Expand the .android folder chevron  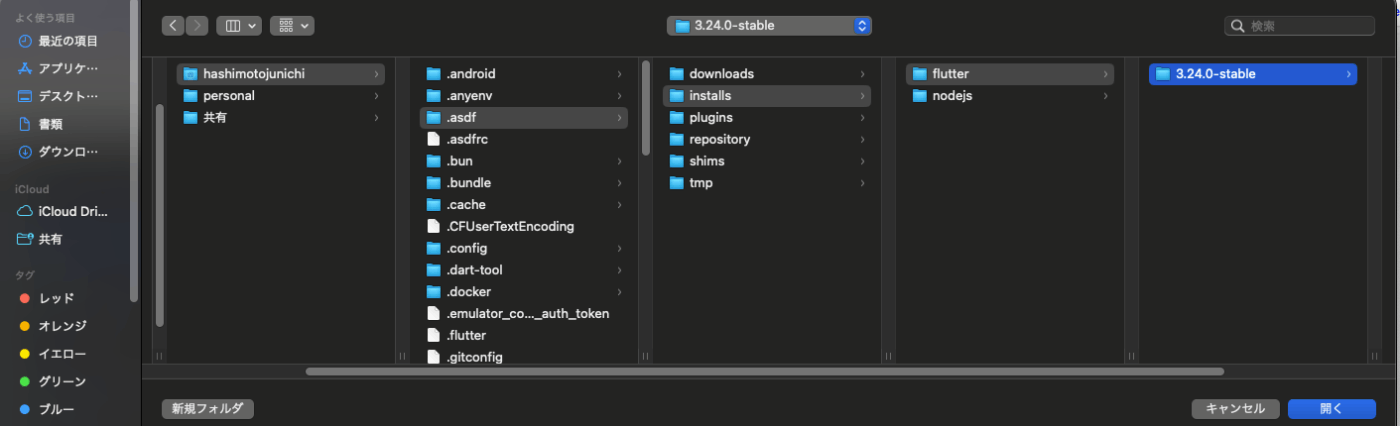click(x=619, y=74)
